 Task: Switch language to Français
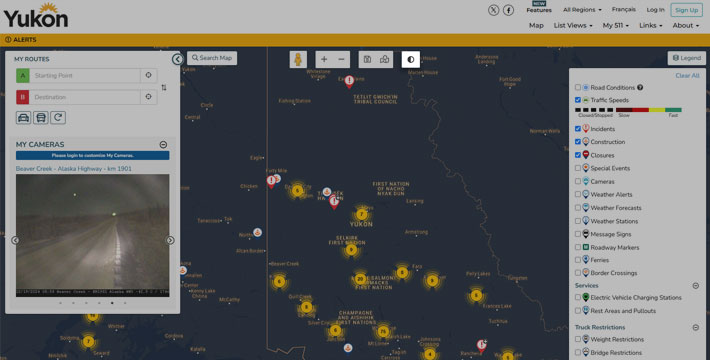tap(624, 10)
